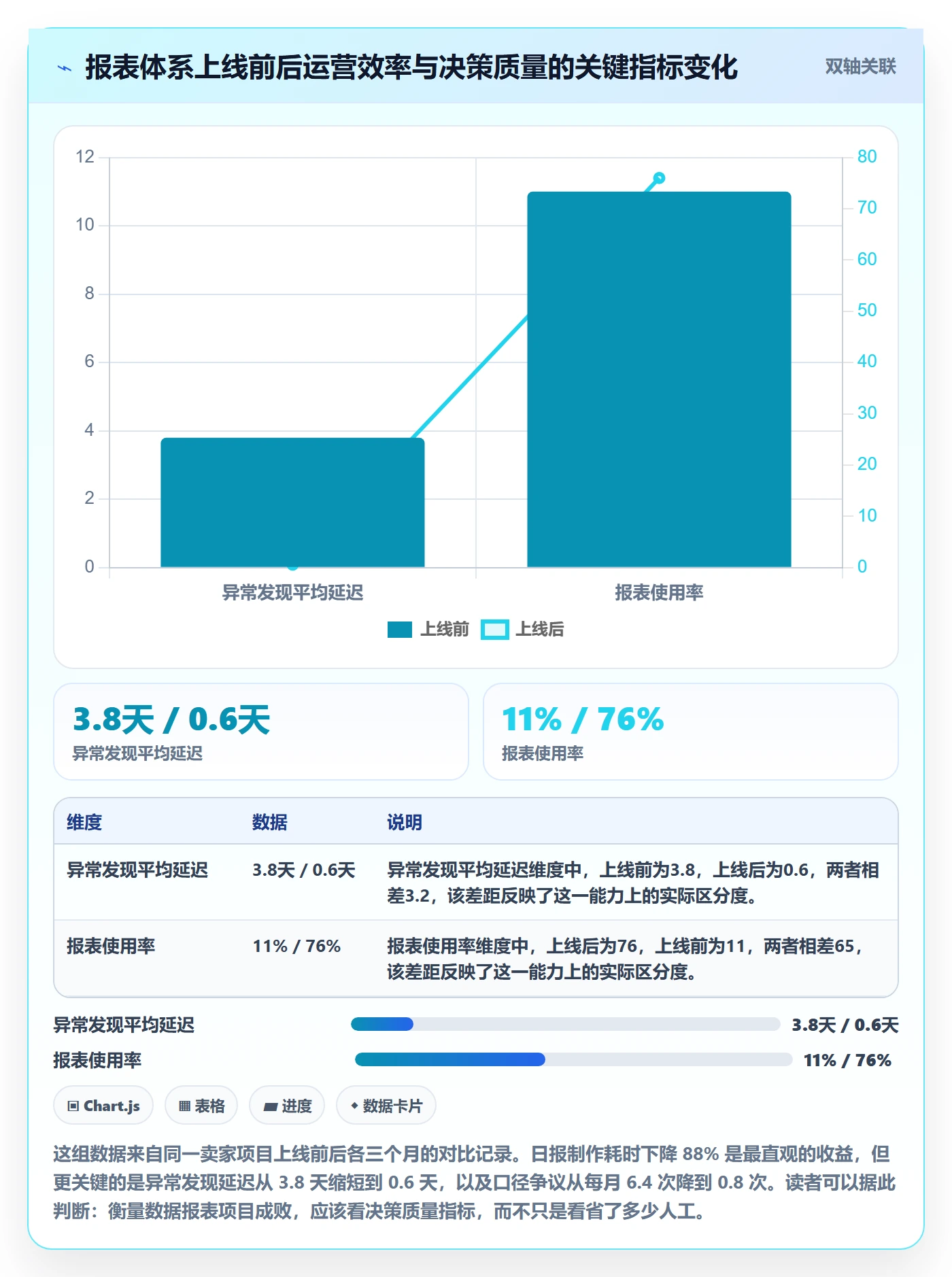Image resolution: width=952 pixels, height=1277 pixels.
Task: Select the 表格 tag chip
Action: (x=201, y=1106)
